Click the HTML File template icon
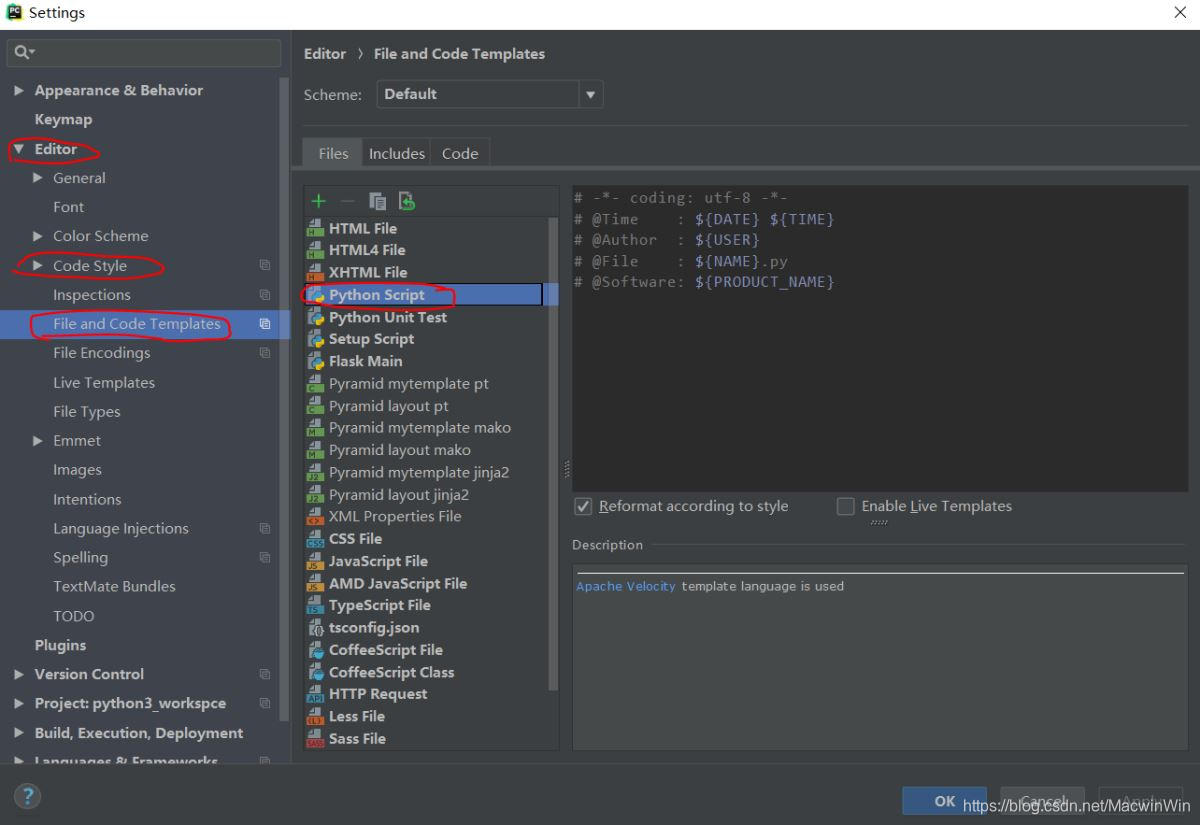 pyautogui.click(x=315, y=228)
